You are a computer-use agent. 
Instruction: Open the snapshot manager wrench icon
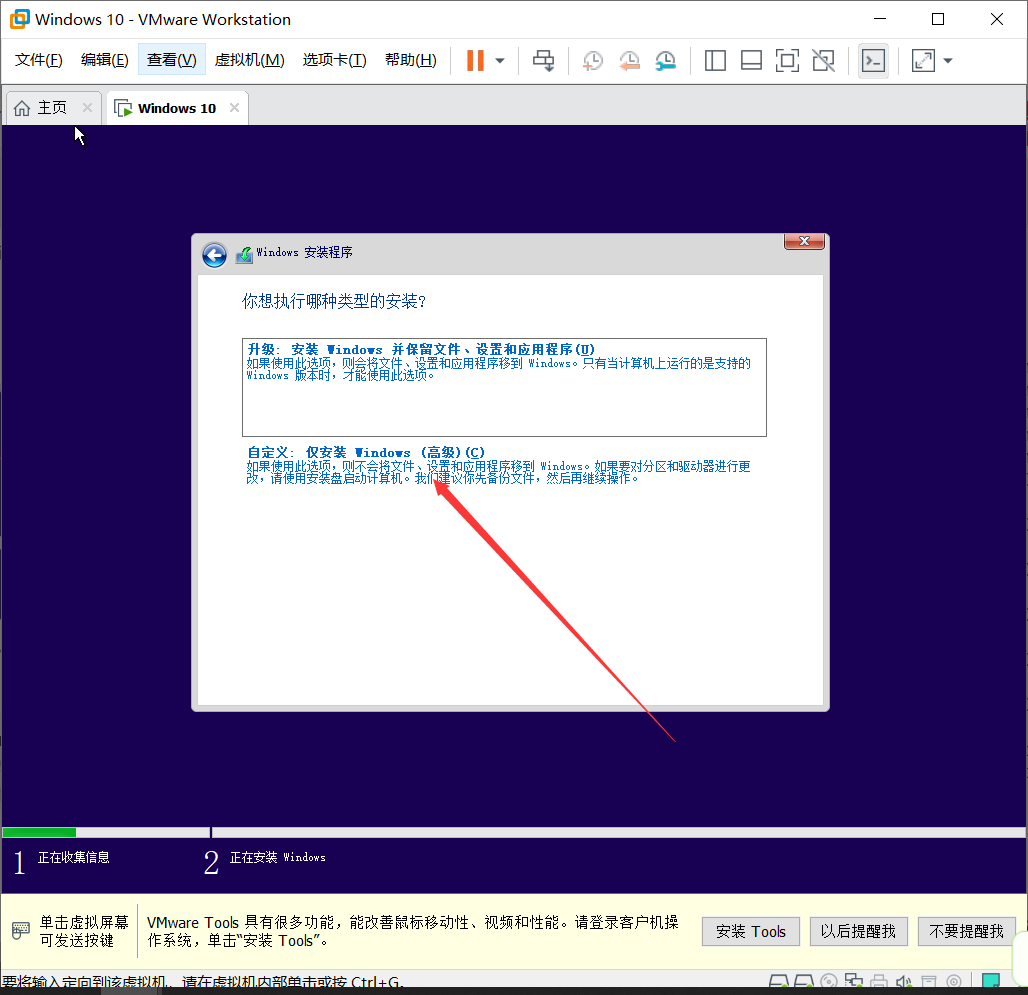pos(665,61)
